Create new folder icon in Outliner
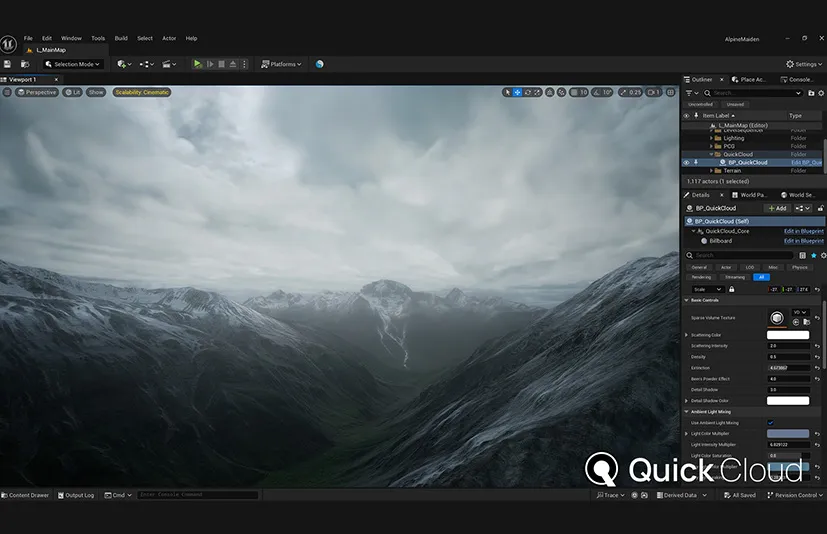Viewport: 827px width, 534px height. pos(811,93)
